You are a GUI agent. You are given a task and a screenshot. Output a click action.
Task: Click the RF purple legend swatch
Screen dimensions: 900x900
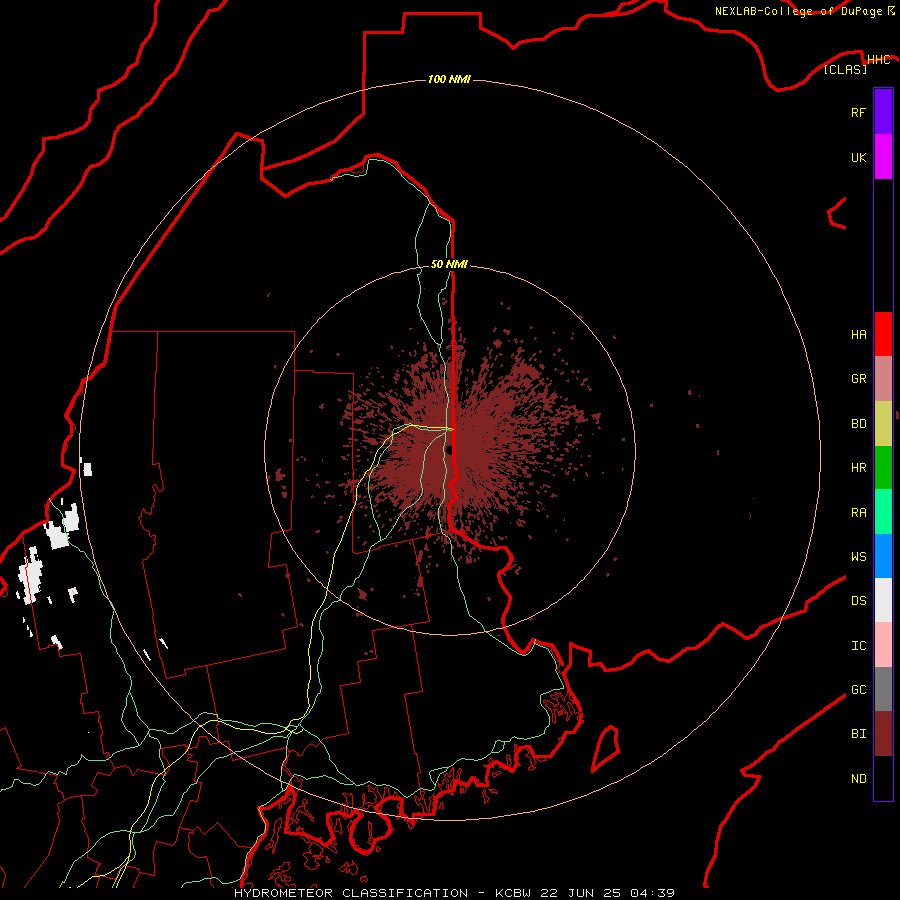click(x=883, y=112)
